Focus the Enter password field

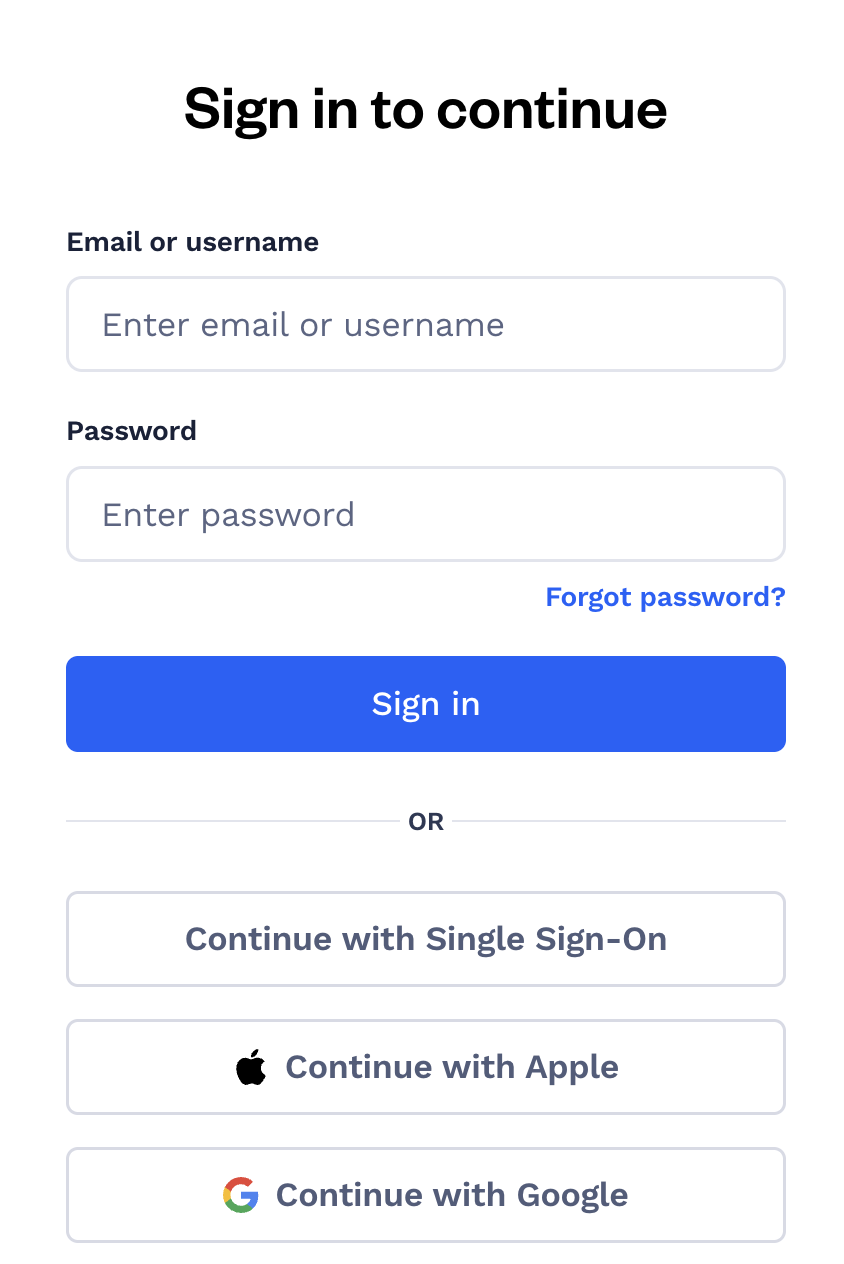(x=426, y=514)
